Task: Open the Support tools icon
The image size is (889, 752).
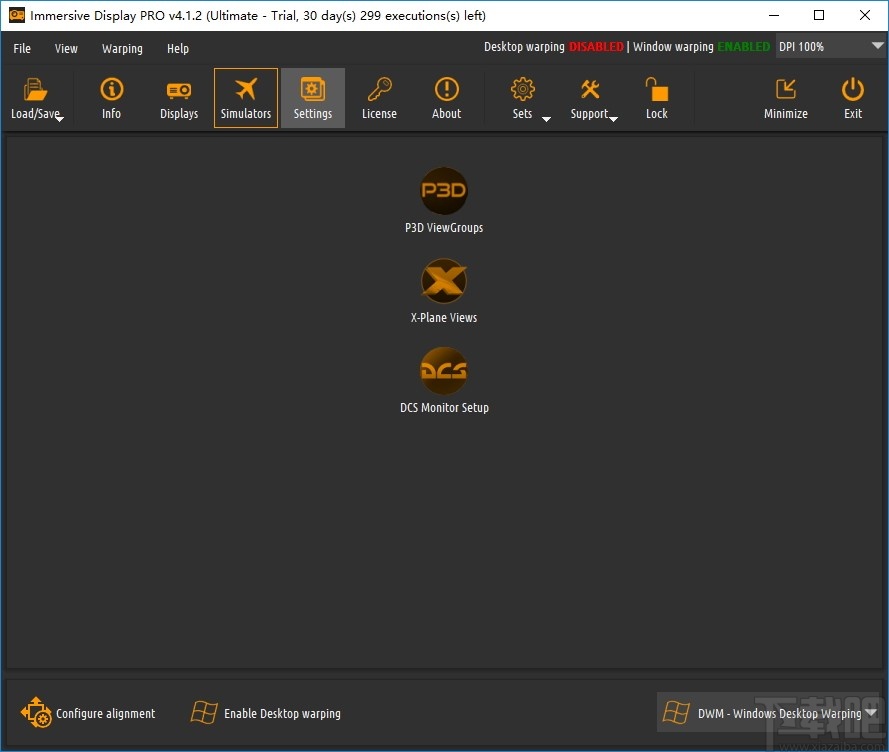Action: 590,90
